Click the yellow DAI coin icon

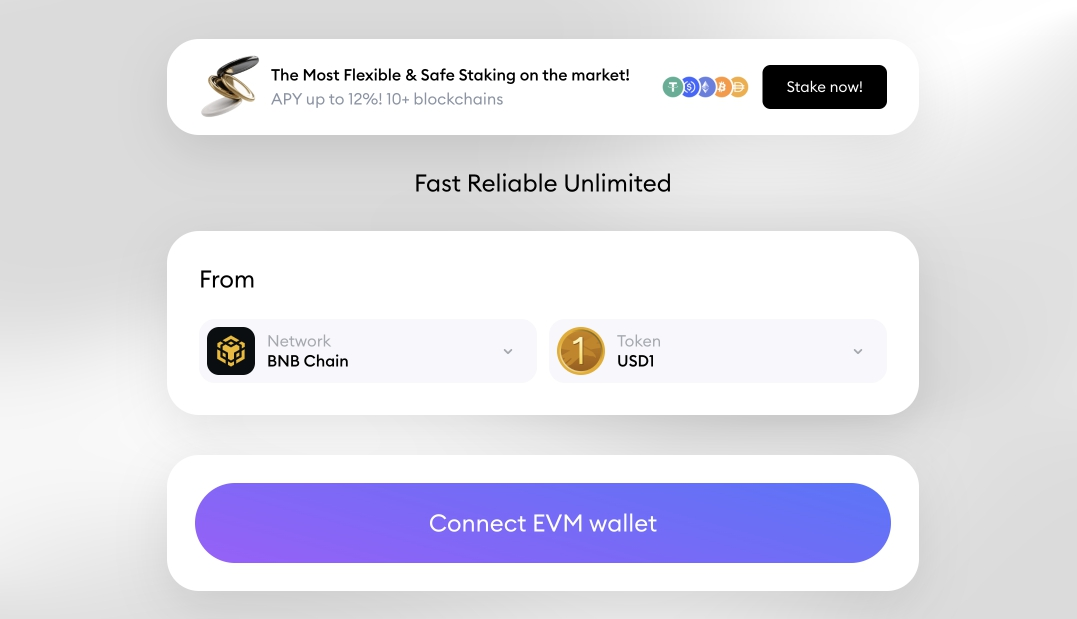tap(739, 87)
